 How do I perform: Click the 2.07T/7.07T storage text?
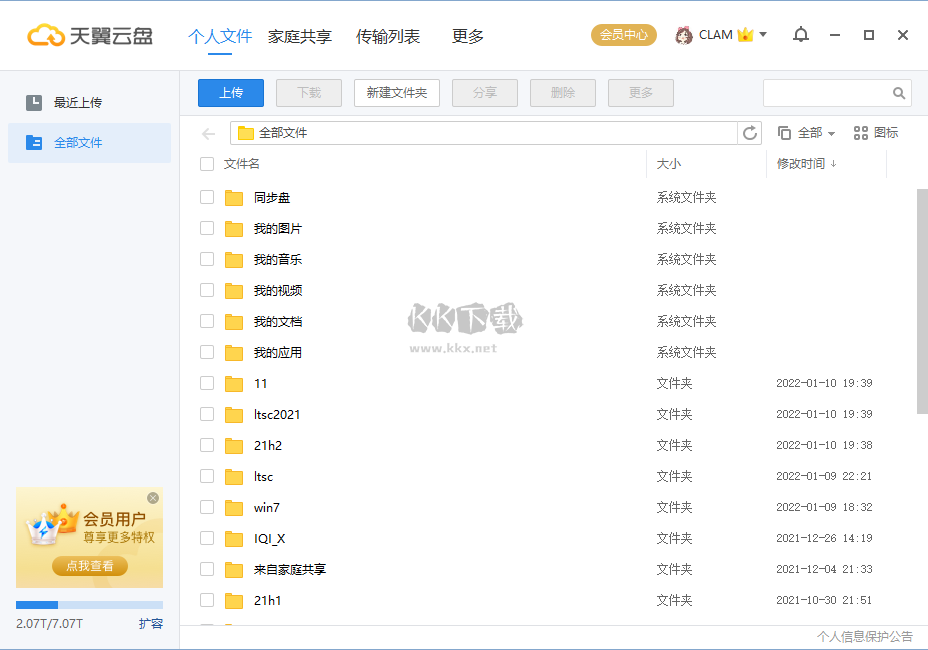(49, 623)
